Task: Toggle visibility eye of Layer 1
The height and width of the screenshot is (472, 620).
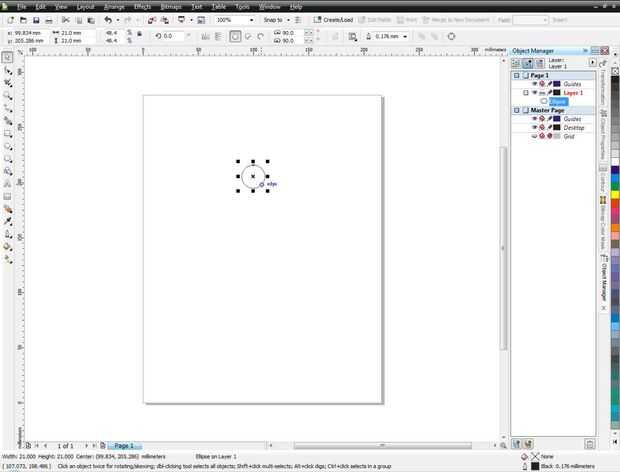Action: [x=534, y=93]
